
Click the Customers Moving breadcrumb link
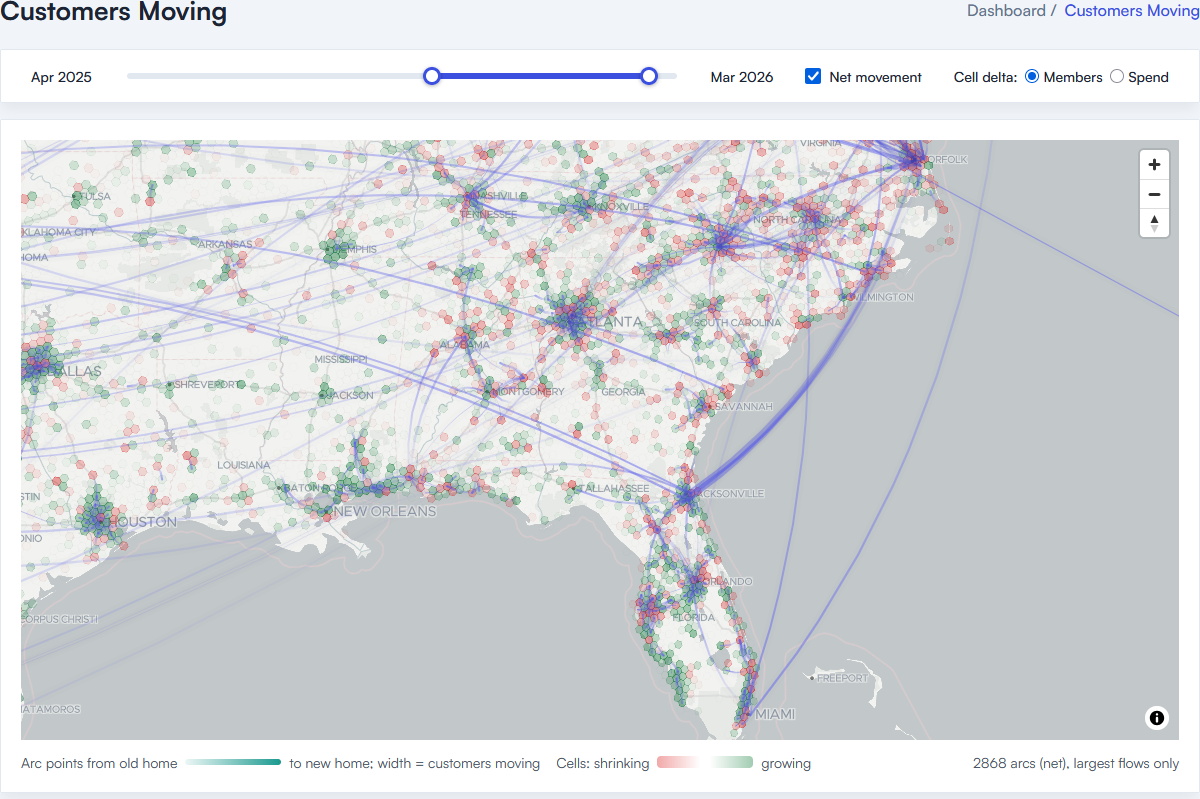(1131, 10)
